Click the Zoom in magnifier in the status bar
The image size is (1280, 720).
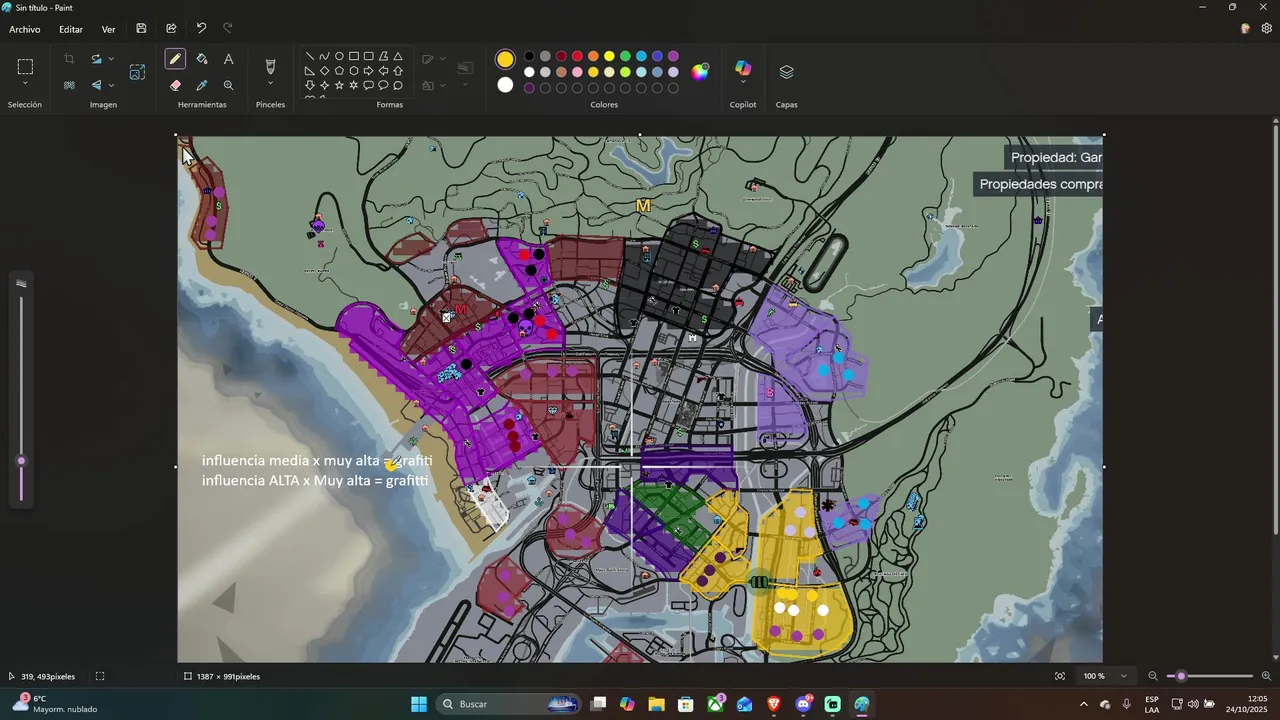tap(1266, 676)
